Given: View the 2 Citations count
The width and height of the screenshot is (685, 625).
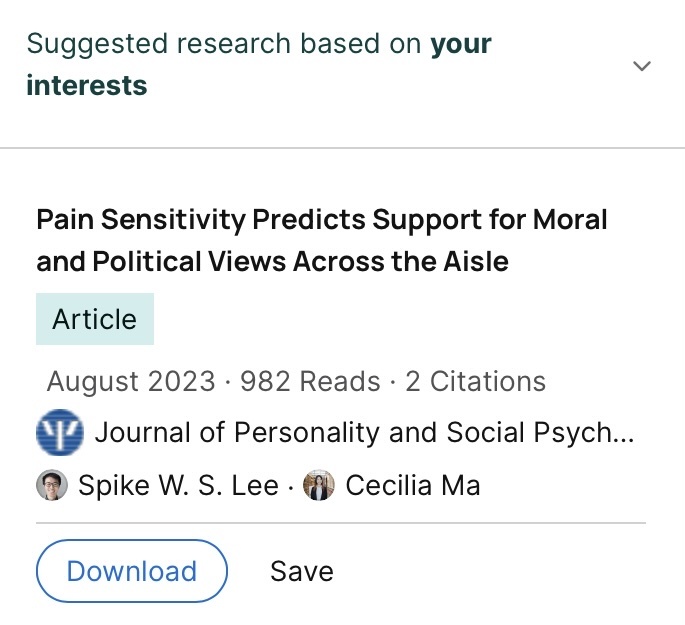Looking at the screenshot, I should point(475,381).
